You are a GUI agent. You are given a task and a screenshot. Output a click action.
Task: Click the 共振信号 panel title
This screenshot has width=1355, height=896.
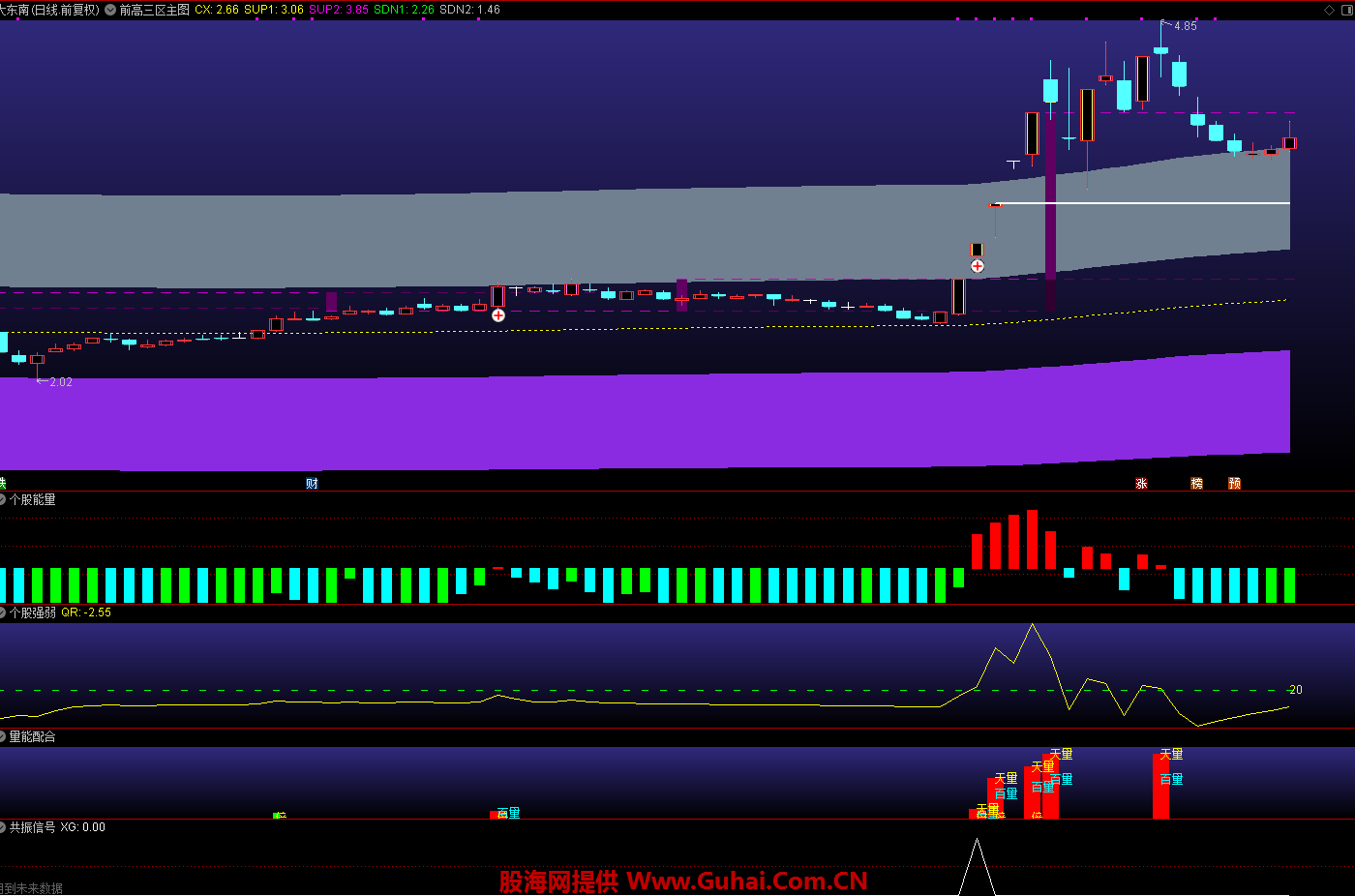[33, 827]
